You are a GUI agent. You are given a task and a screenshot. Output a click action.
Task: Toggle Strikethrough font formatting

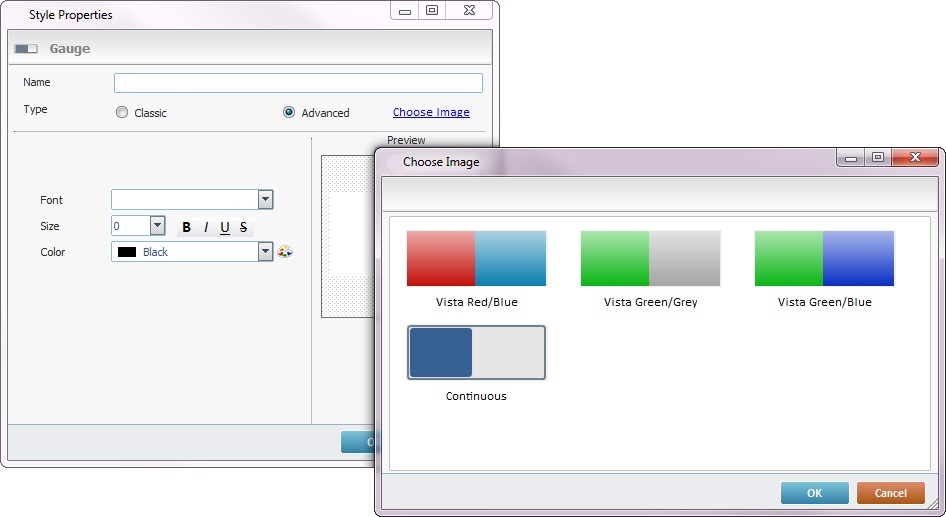coord(243,227)
